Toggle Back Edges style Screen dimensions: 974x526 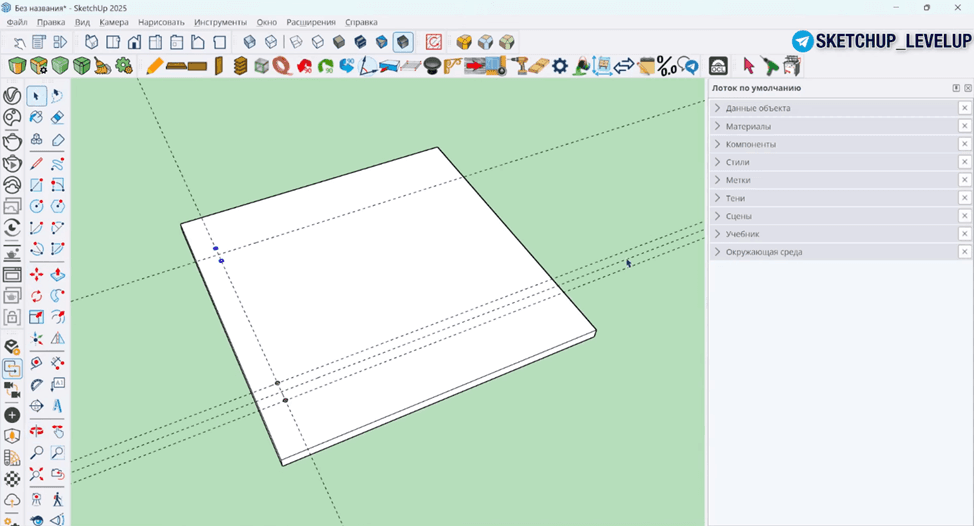[x=271, y=42]
